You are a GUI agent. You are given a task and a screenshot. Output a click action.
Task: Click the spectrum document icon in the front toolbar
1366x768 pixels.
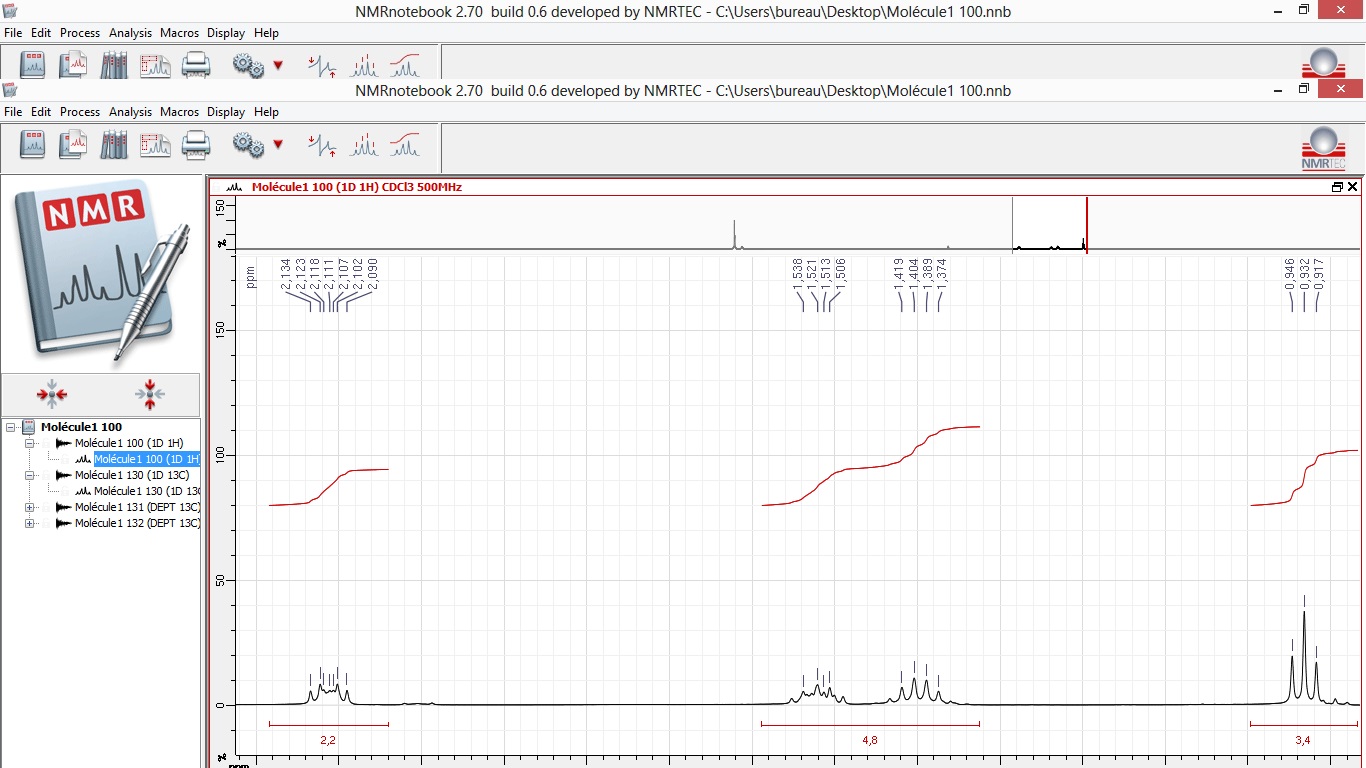click(x=73, y=145)
